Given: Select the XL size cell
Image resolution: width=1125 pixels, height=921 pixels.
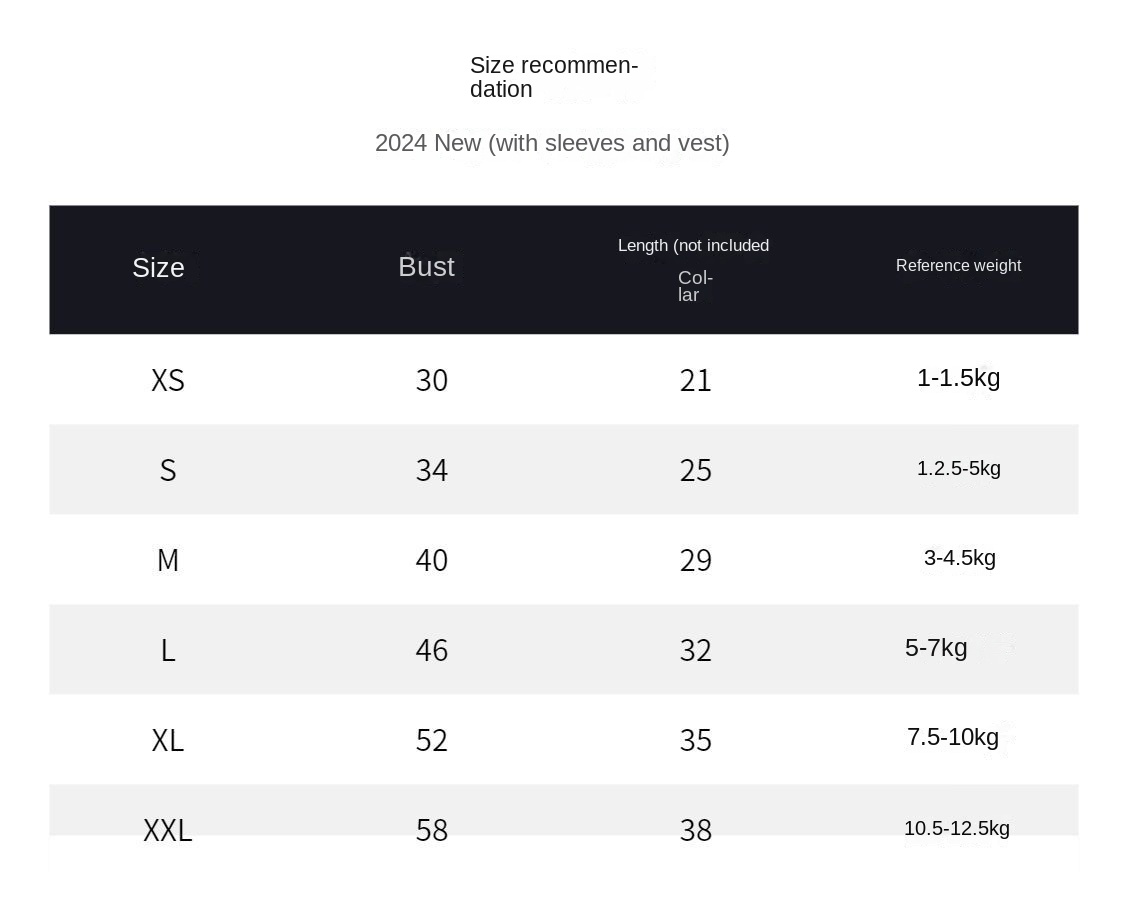Looking at the screenshot, I should click(x=168, y=741).
